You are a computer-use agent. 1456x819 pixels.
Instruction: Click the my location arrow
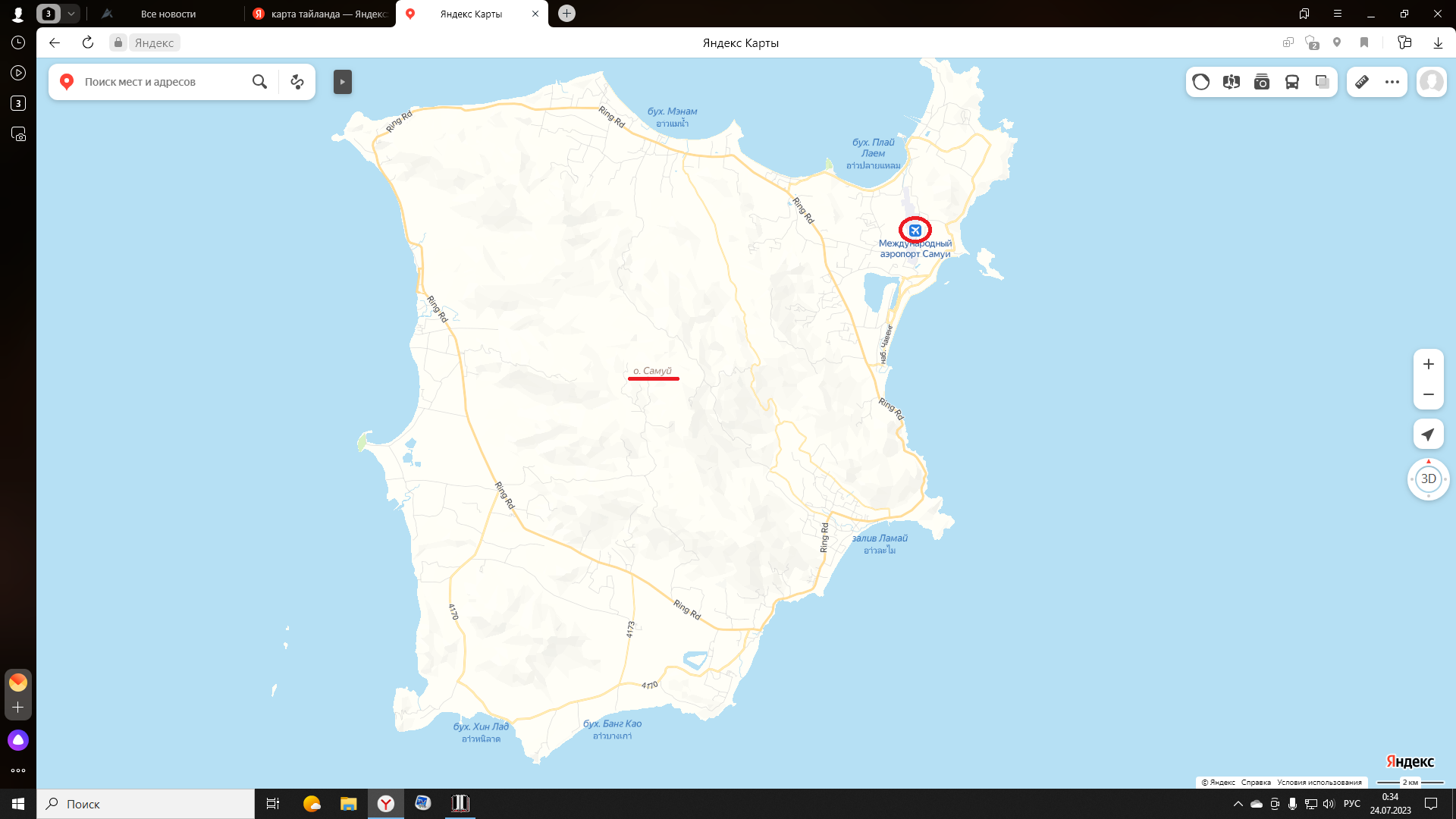pos(1428,435)
